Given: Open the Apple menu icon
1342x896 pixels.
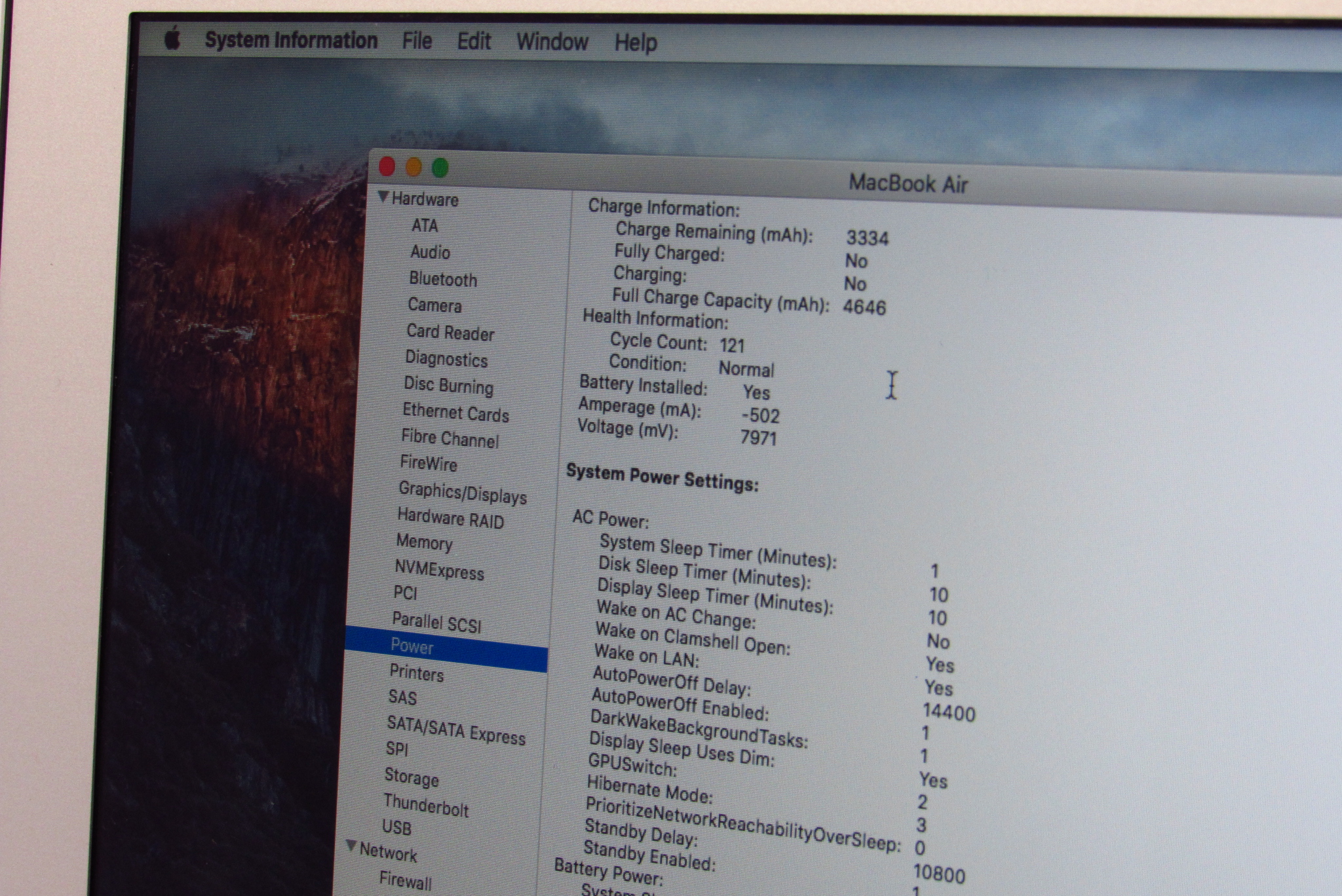Looking at the screenshot, I should 172,39.
